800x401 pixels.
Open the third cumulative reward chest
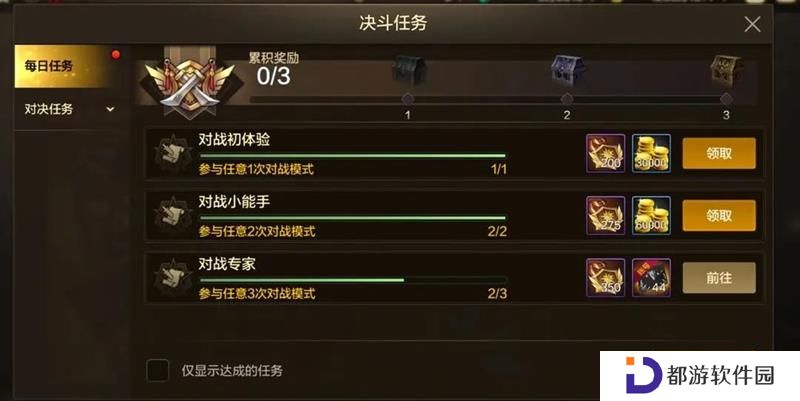coord(726,69)
